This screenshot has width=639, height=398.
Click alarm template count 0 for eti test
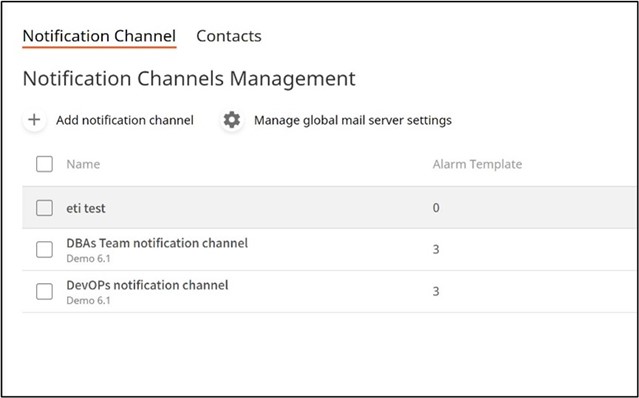coord(436,208)
